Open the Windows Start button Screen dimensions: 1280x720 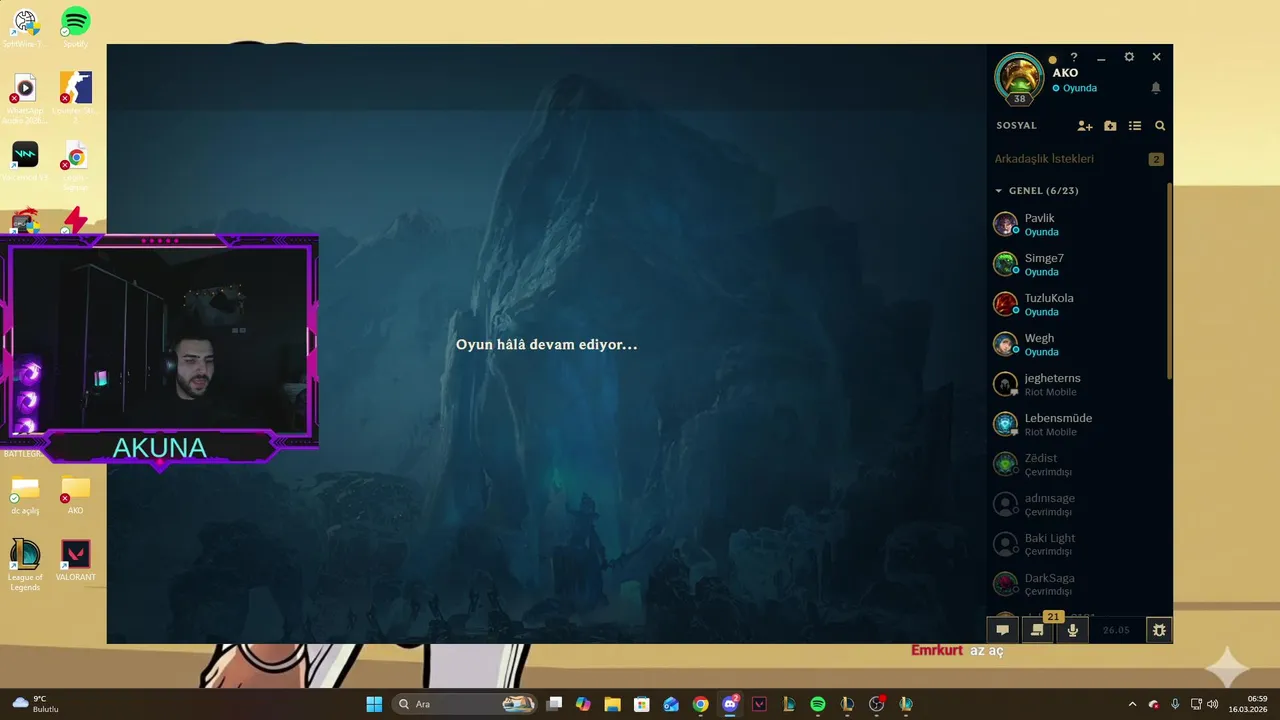(374, 704)
